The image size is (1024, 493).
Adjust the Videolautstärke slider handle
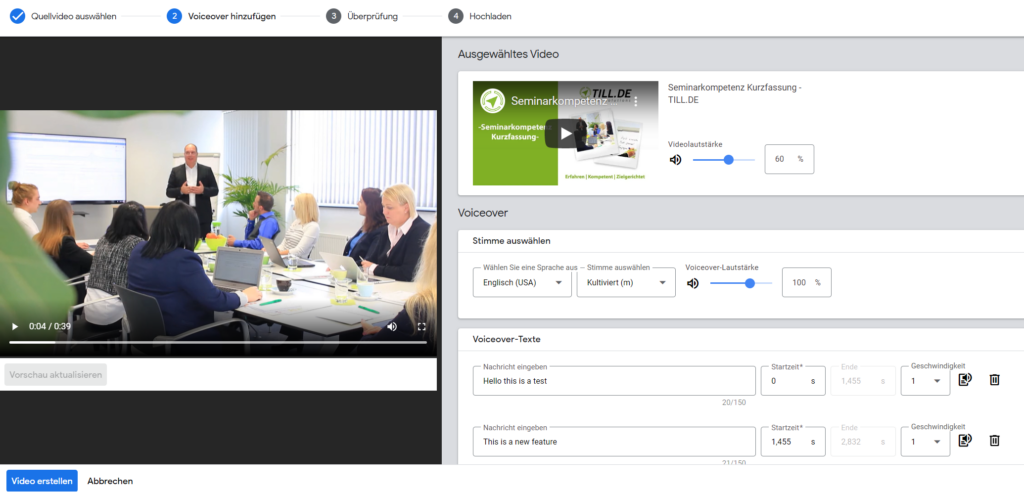(x=728, y=159)
